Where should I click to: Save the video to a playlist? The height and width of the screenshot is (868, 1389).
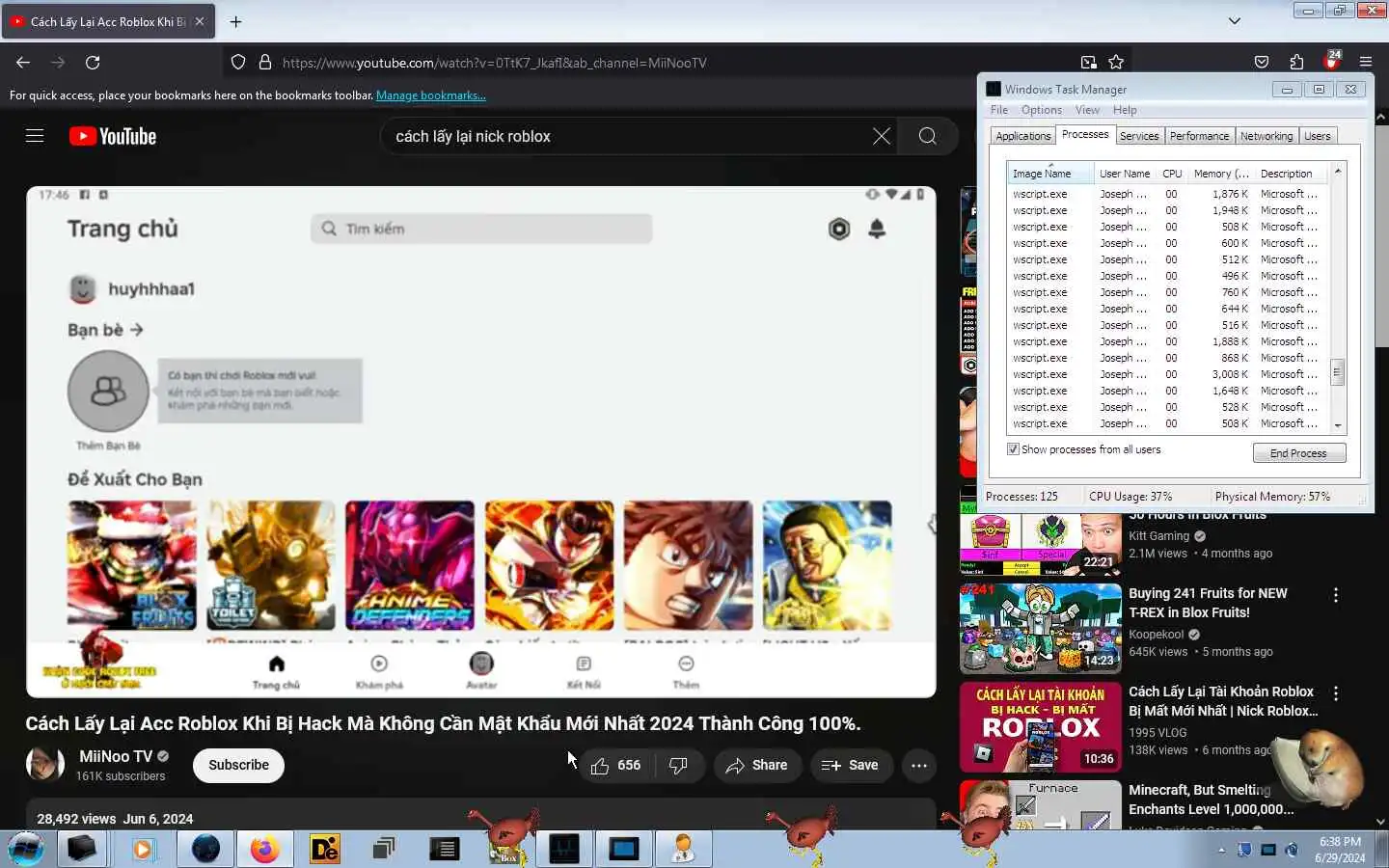pyautogui.click(x=851, y=765)
